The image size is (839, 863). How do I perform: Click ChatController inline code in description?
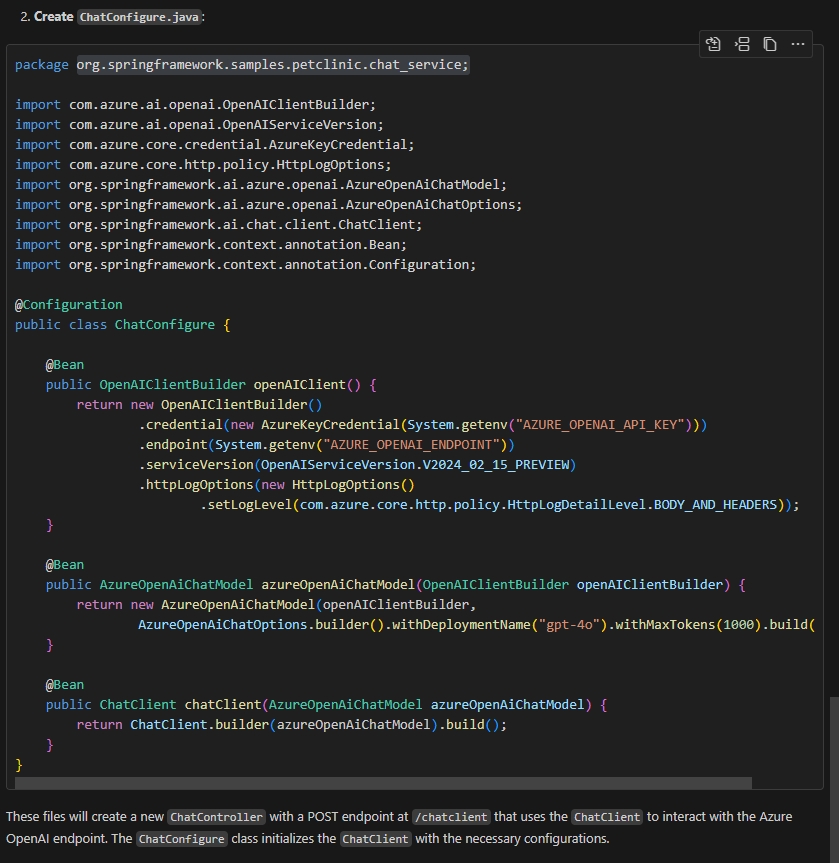pyautogui.click(x=216, y=817)
